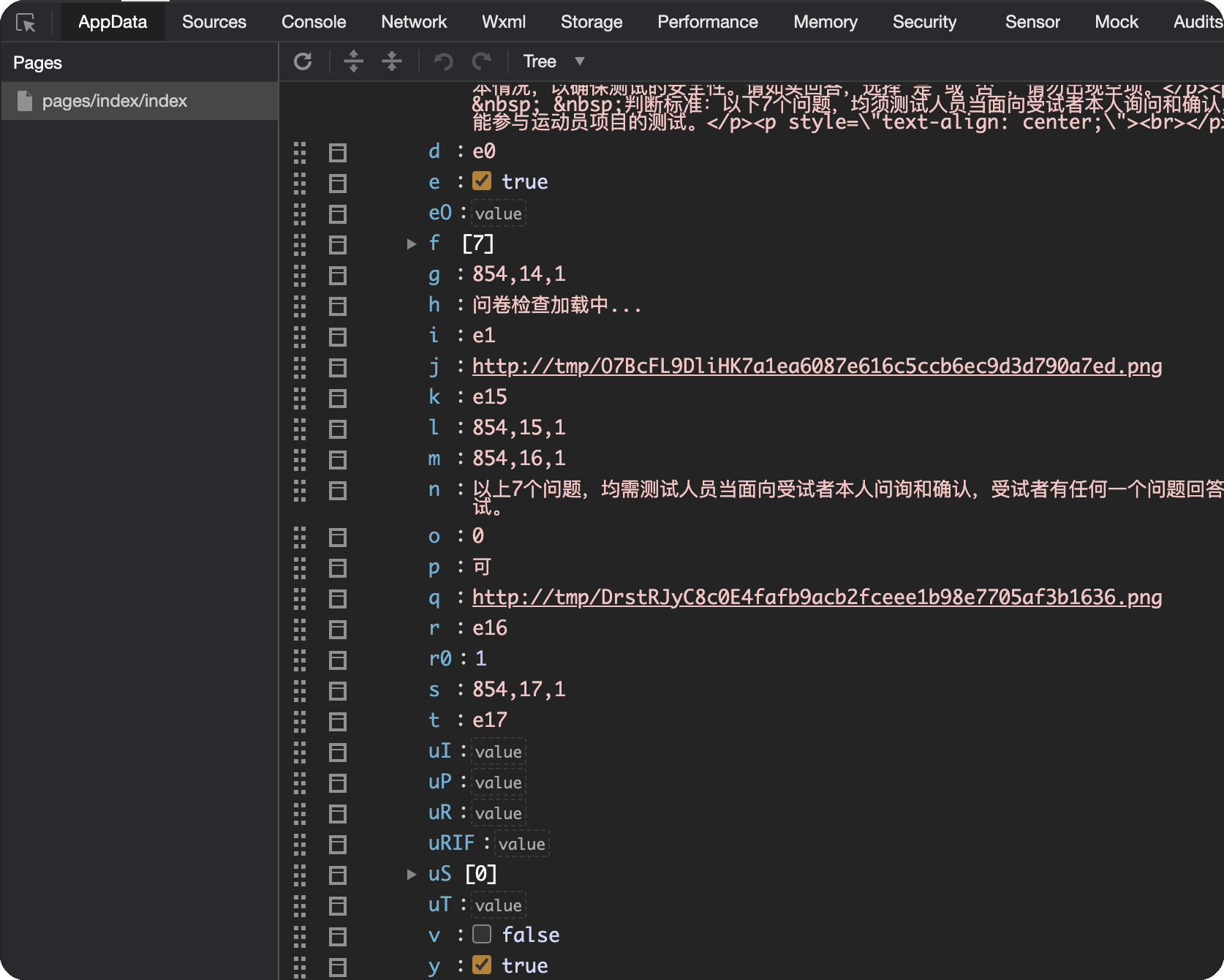Click the refresh data icon

coord(303,61)
